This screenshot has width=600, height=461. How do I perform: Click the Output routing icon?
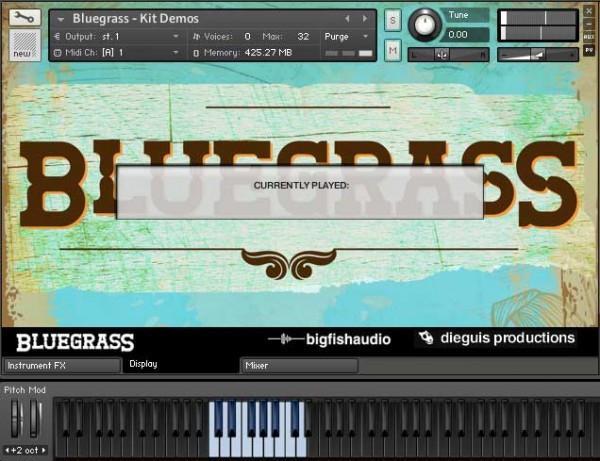click(x=57, y=36)
